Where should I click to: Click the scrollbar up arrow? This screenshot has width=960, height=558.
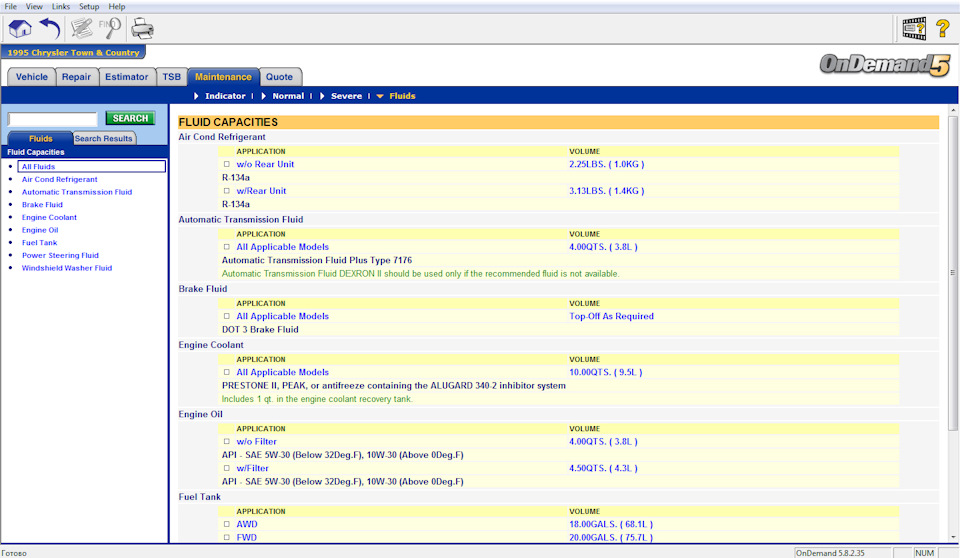(953, 110)
